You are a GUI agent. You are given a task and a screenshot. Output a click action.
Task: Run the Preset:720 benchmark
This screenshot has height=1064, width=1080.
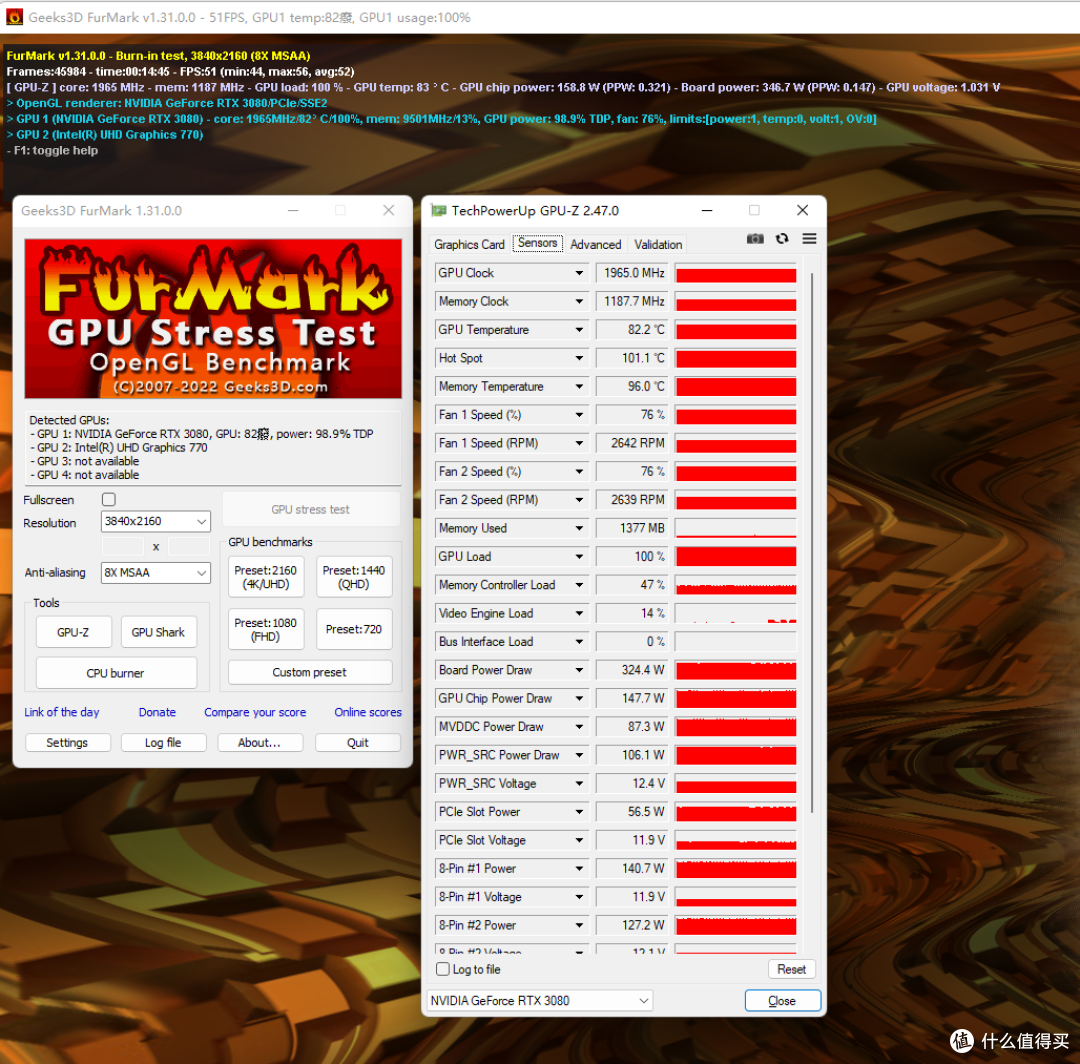354,629
